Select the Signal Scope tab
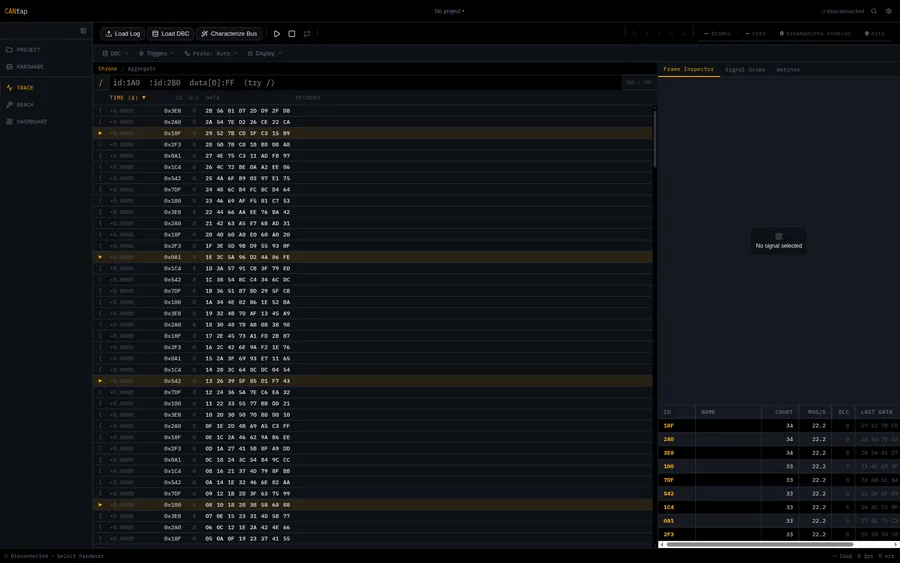The height and width of the screenshot is (563, 900). point(744,69)
